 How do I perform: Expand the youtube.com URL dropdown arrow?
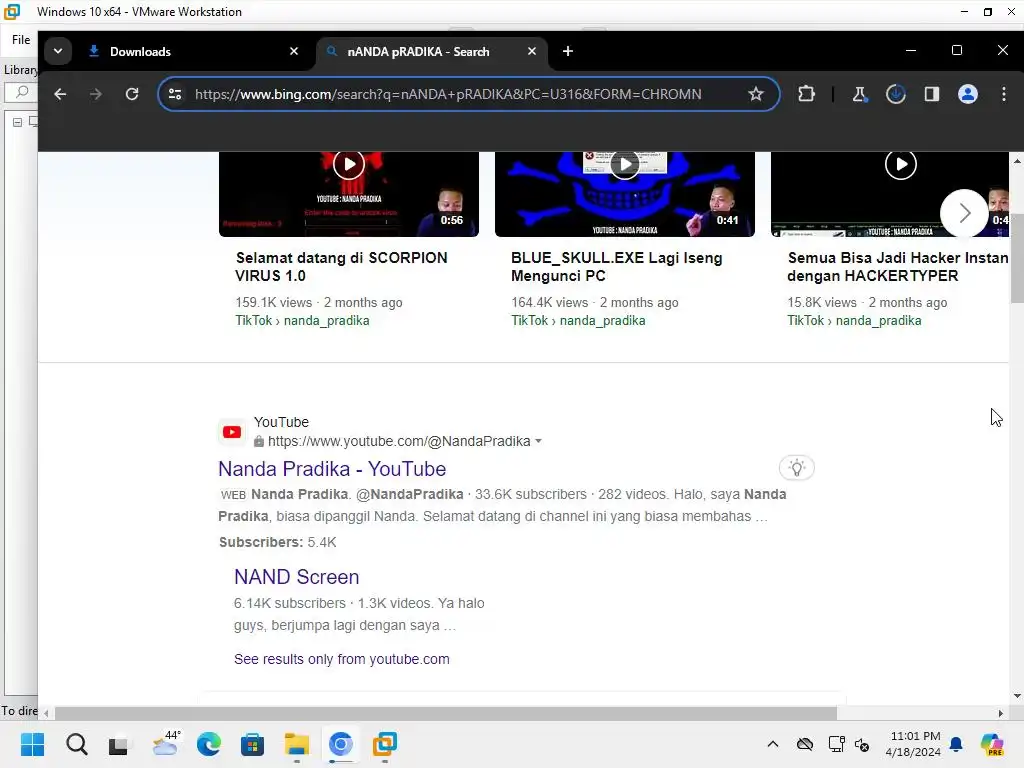(x=538, y=441)
